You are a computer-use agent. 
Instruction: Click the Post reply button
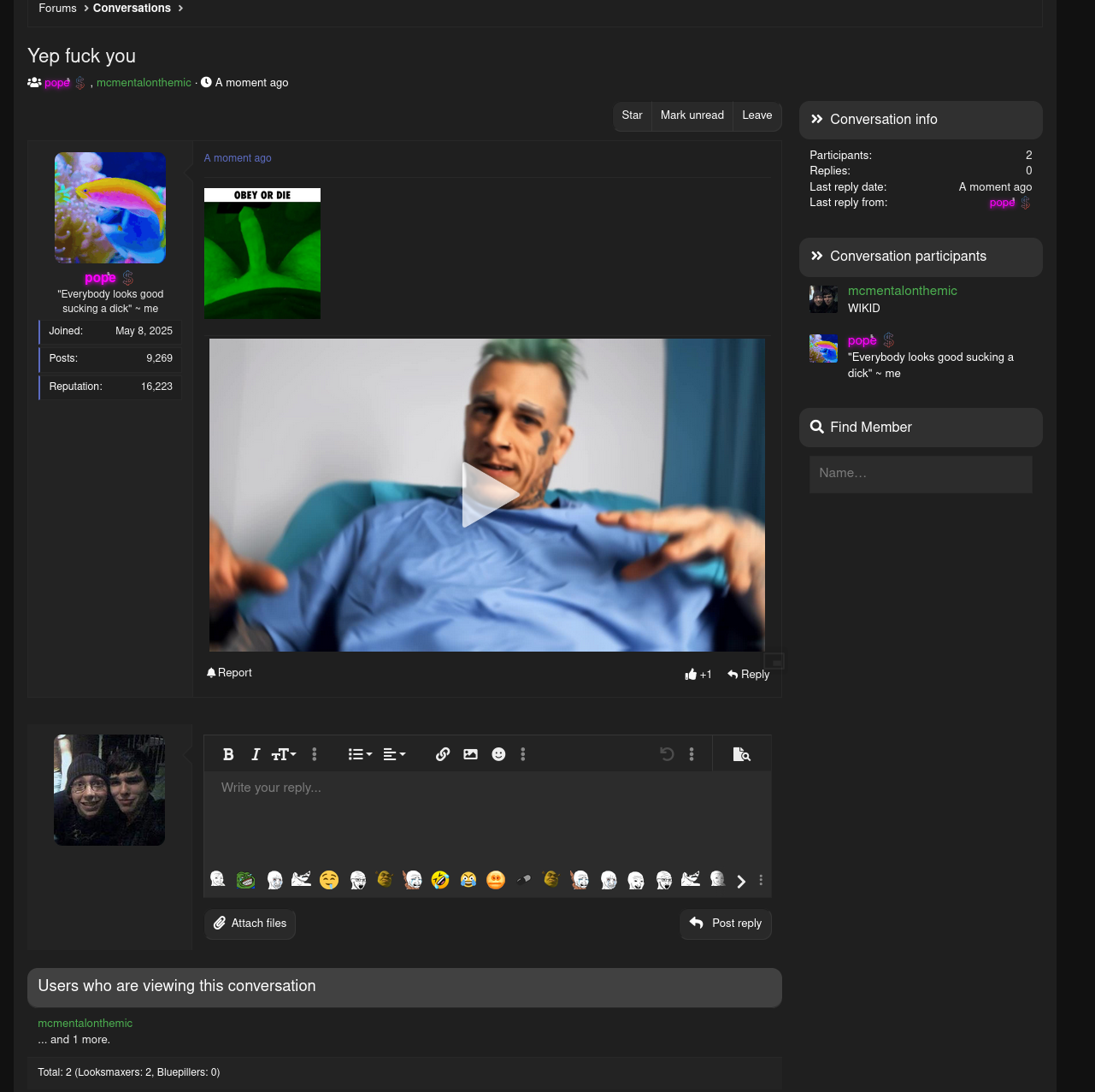pyautogui.click(x=726, y=924)
